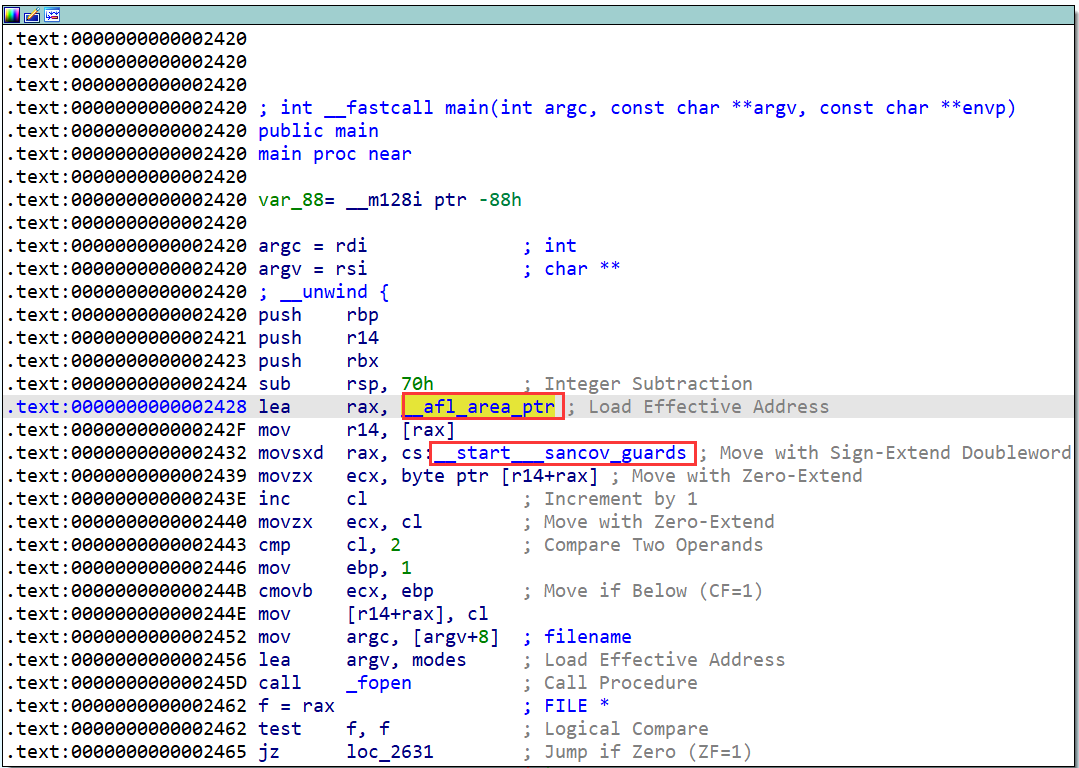Screen dimensions: 1079x768
Task: Click the loc_2631 jump target
Action: point(390,752)
